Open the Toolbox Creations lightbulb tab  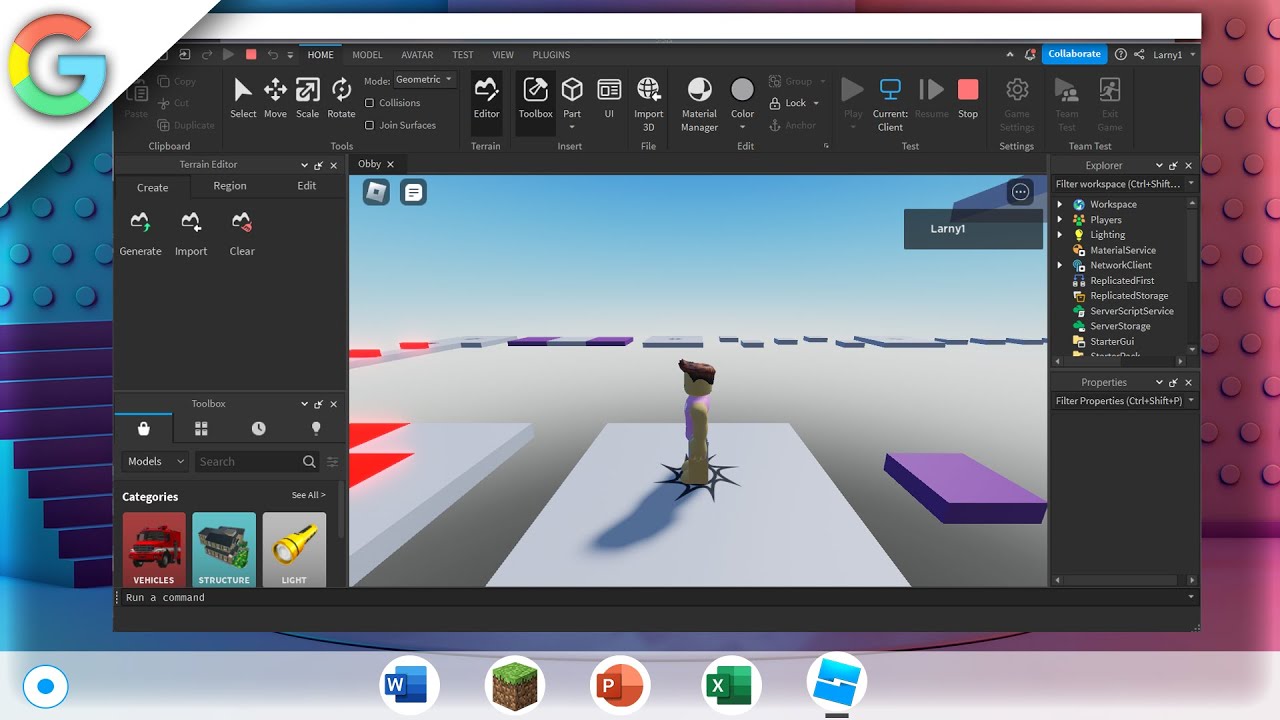coord(316,428)
